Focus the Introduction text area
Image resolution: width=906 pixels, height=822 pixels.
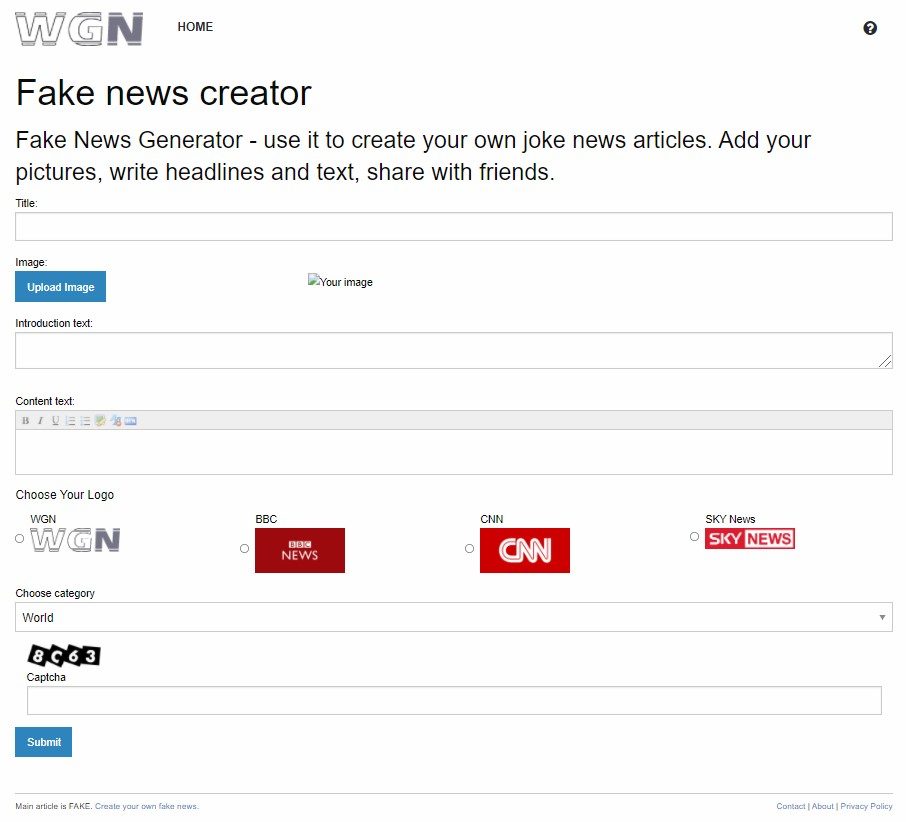pos(454,351)
